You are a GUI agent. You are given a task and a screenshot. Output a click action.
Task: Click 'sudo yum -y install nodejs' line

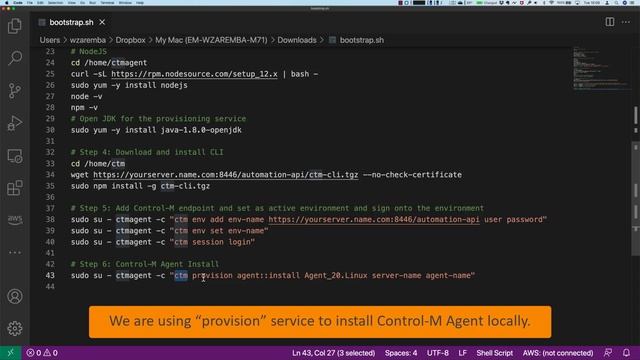pos(129,85)
